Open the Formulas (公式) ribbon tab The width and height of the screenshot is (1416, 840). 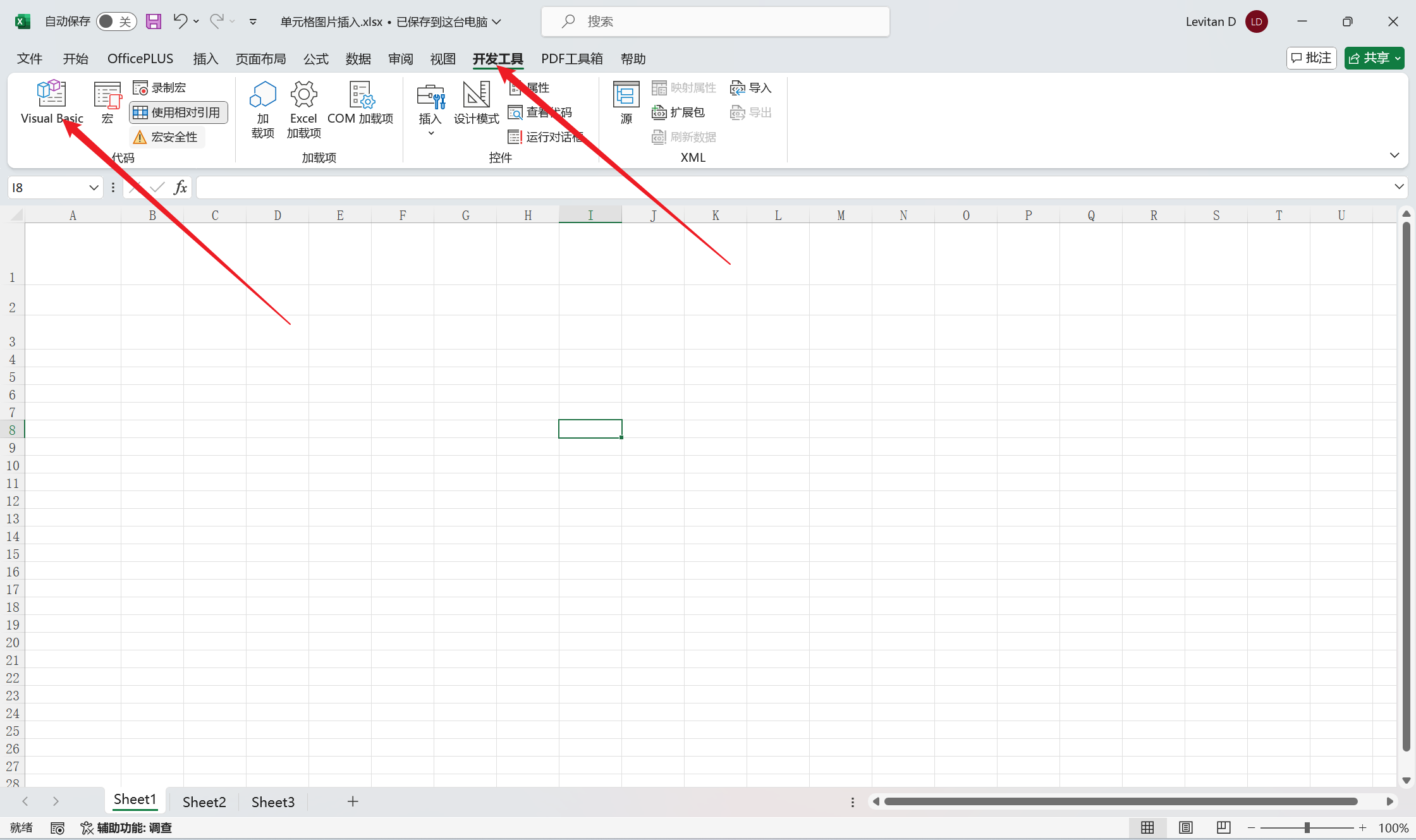pos(315,59)
